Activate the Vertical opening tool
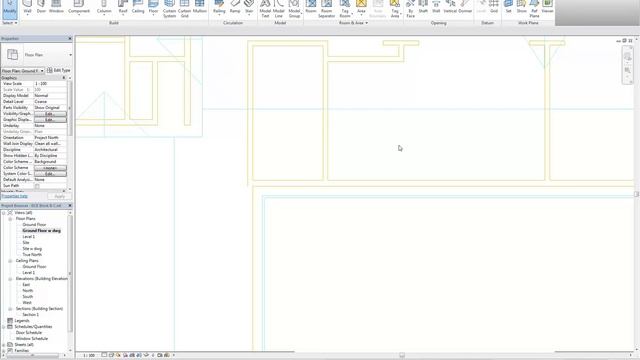 coord(450,7)
